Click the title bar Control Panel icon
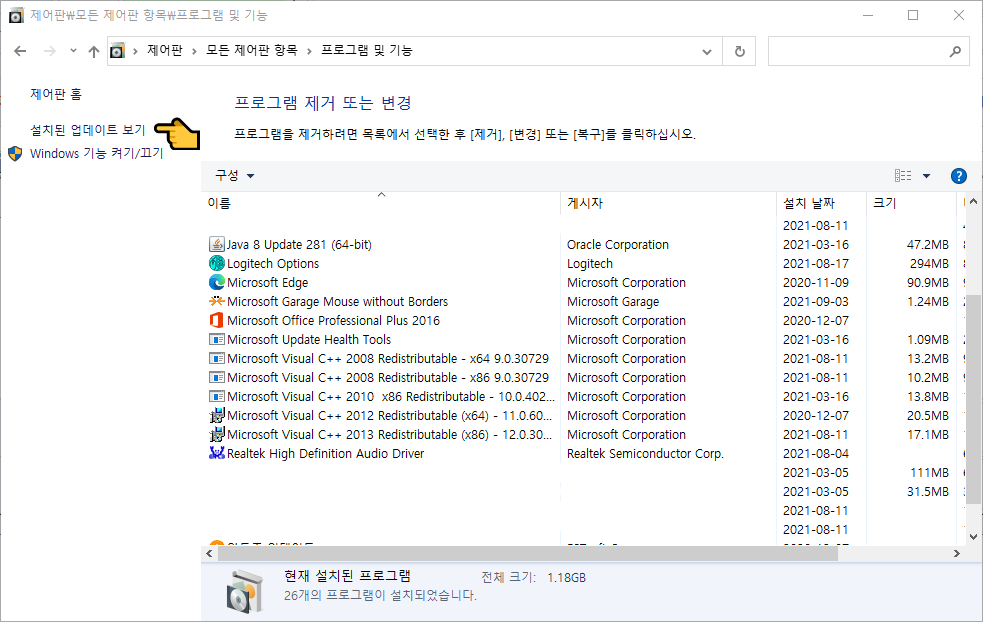 (16, 15)
